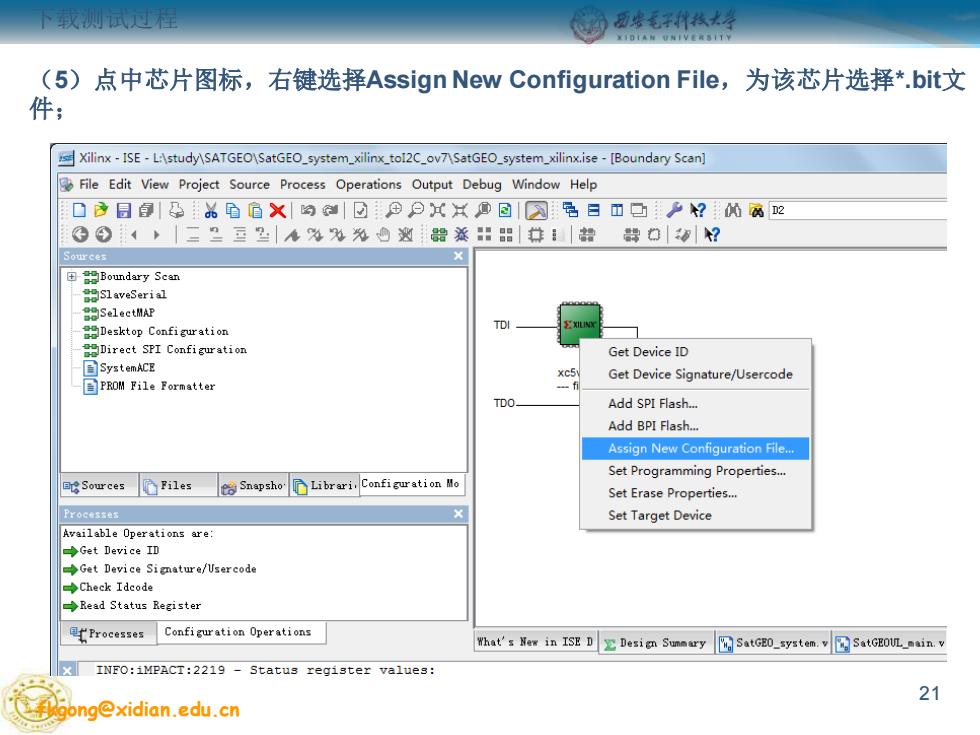The image size is (980, 735).
Task: Select SlaveSerial in the Sources tree
Action: tap(133, 294)
